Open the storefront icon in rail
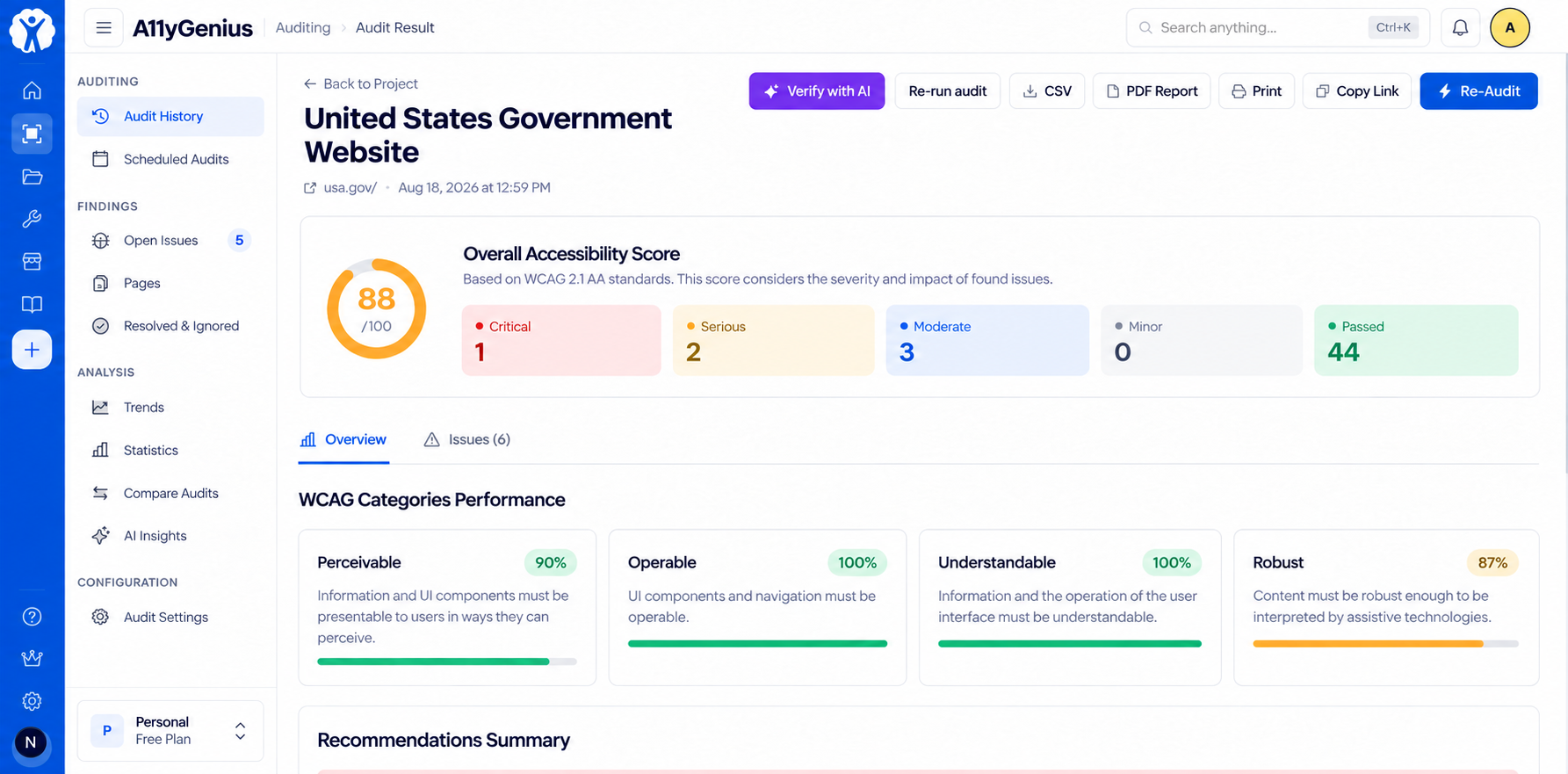 pyautogui.click(x=32, y=262)
